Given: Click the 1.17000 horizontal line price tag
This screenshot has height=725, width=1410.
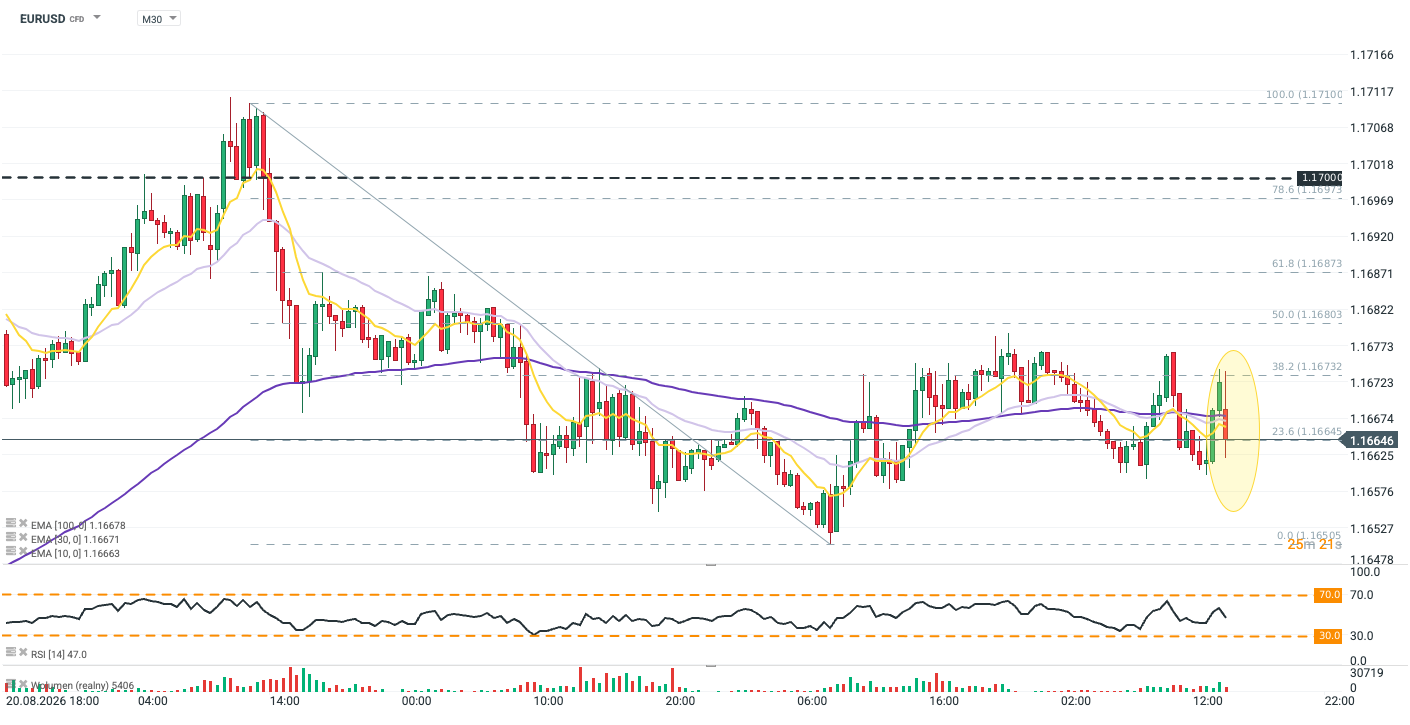Looking at the screenshot, I should (x=1320, y=177).
